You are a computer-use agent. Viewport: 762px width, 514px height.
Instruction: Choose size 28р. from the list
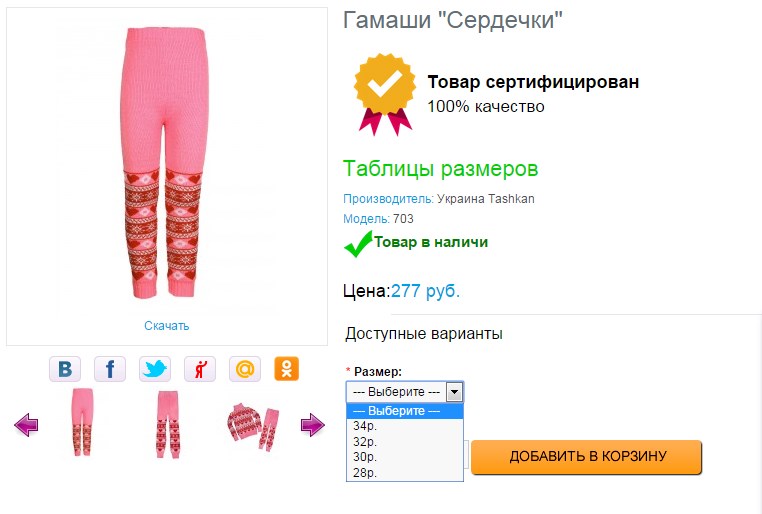click(x=405, y=472)
